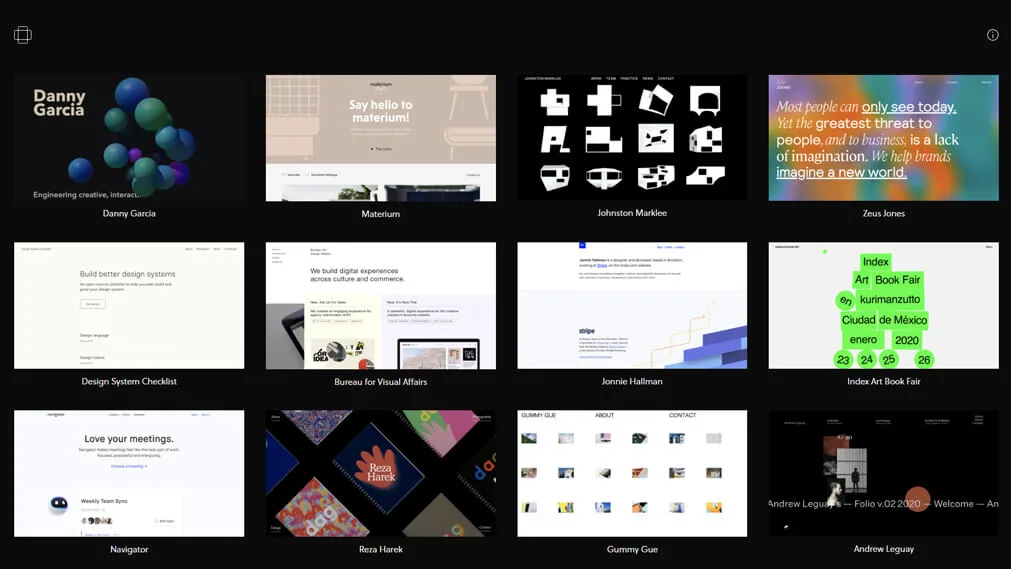Click the 'Andrew Leguay' caption text
This screenshot has width=1011, height=569.
tap(883, 549)
